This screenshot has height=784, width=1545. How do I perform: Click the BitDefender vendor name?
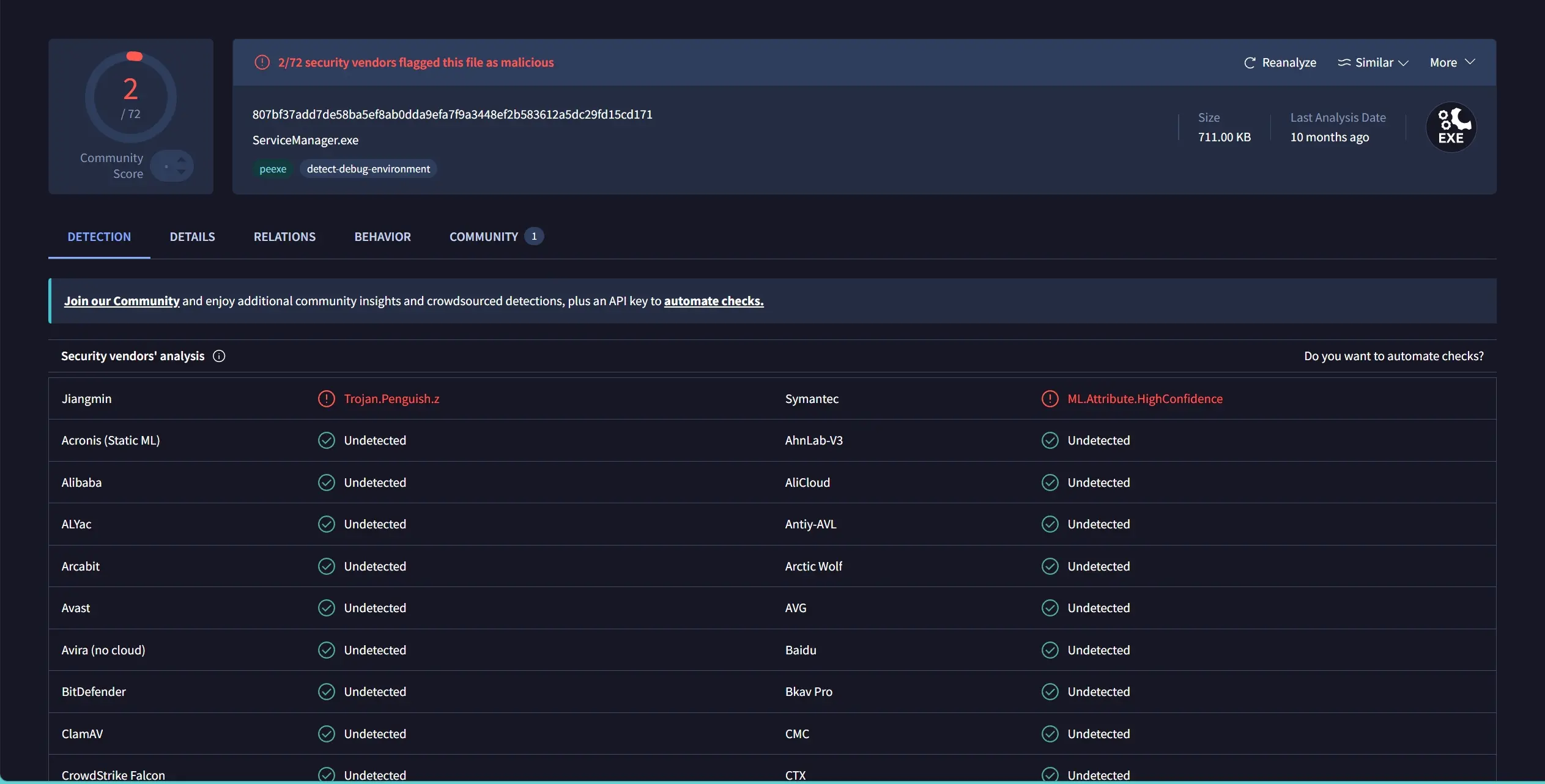point(94,692)
